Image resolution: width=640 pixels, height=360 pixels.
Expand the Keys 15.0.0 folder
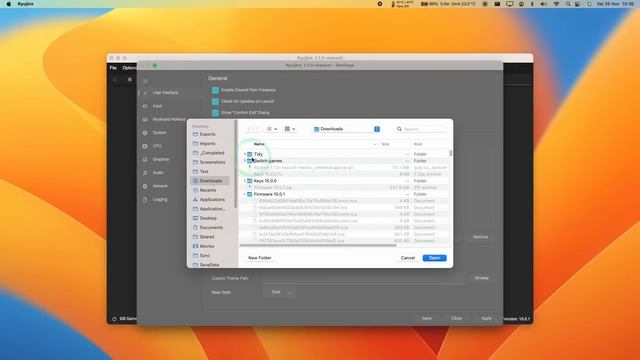click(x=244, y=181)
